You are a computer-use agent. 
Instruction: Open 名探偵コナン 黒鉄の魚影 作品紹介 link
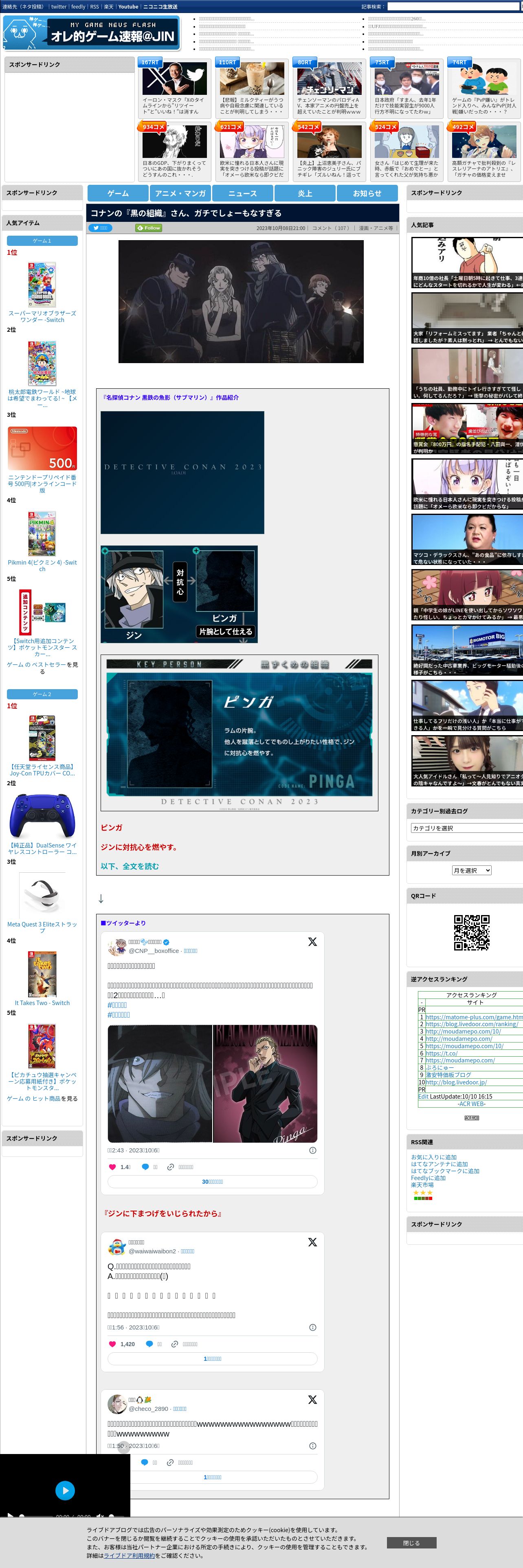(171, 397)
